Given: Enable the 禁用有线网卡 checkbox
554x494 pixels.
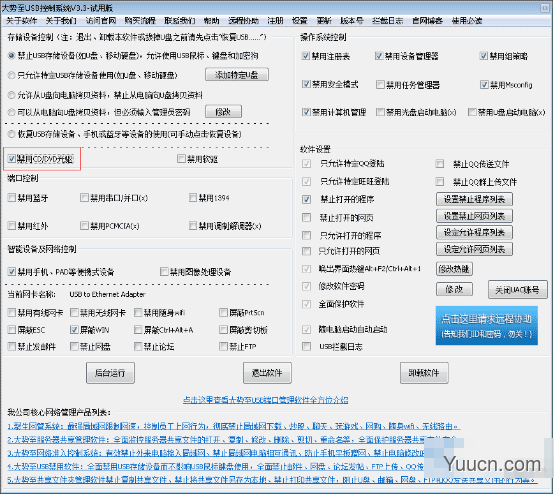Looking at the screenshot, I should (12, 312).
